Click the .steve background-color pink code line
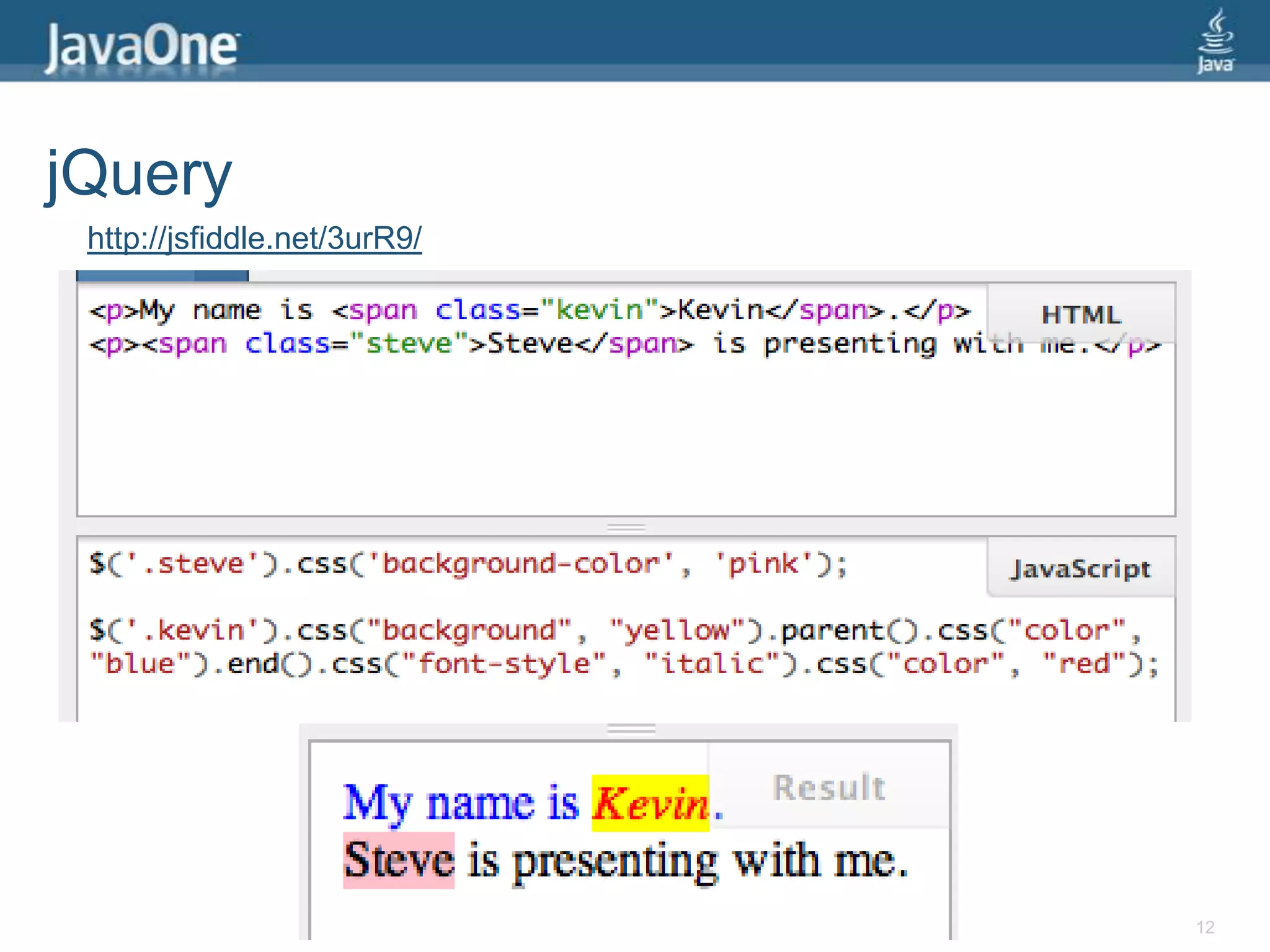Screen dimensions: 1270x952 coord(468,564)
